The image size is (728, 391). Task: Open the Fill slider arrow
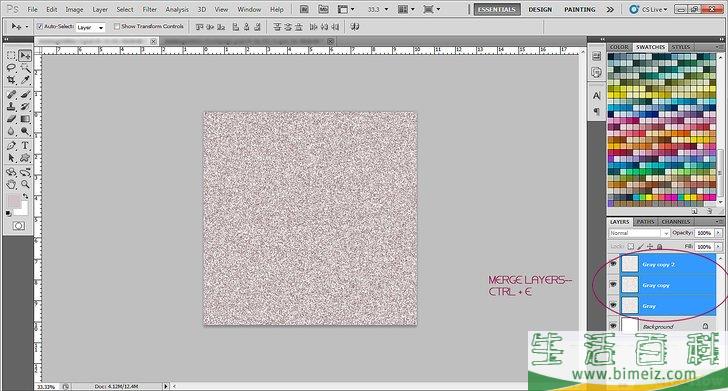(718, 247)
